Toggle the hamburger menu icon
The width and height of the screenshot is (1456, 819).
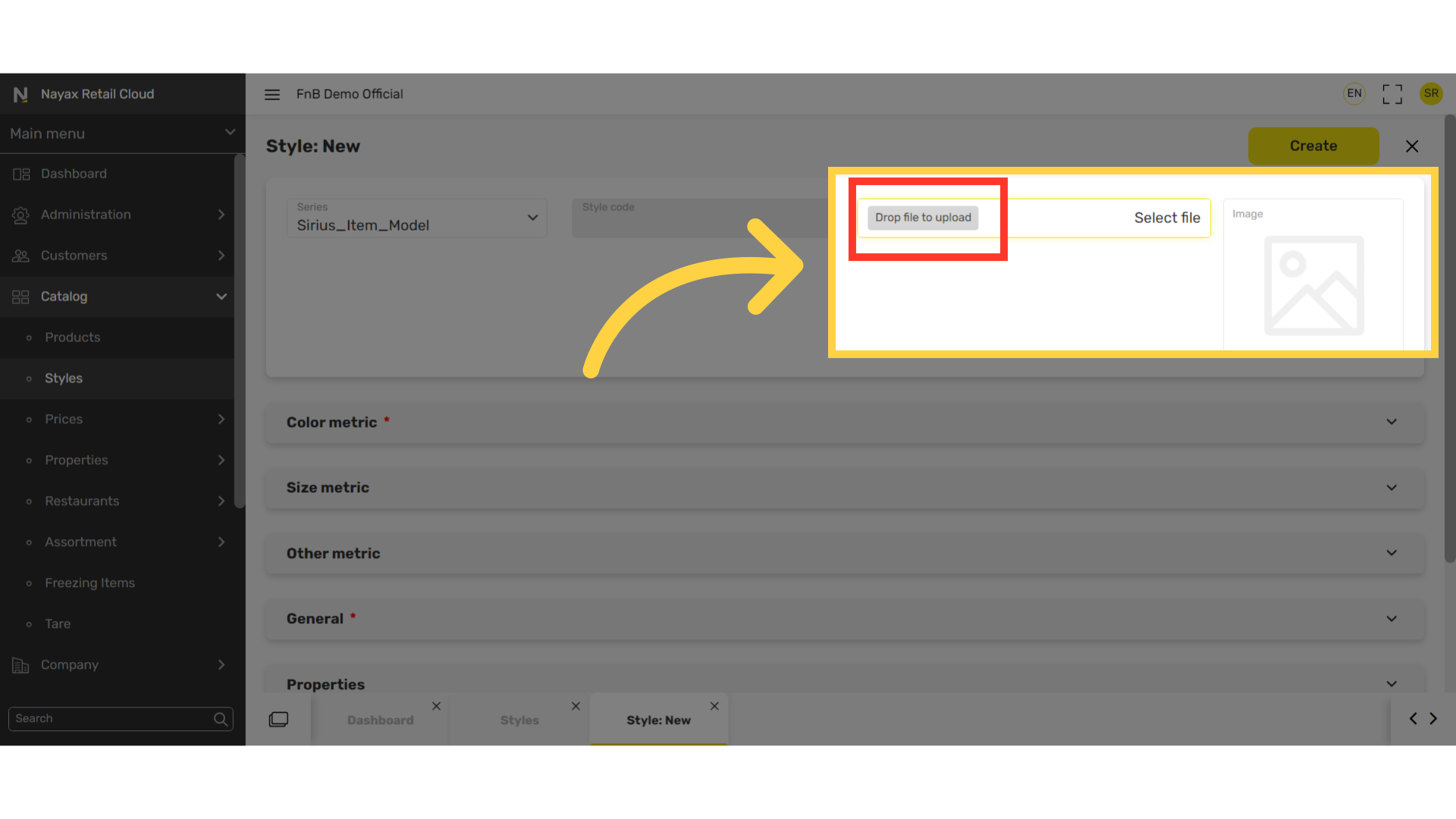click(272, 94)
